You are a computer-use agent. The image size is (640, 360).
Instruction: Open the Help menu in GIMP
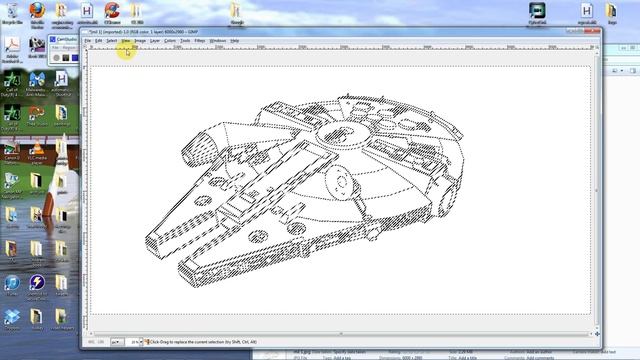[x=234, y=41]
